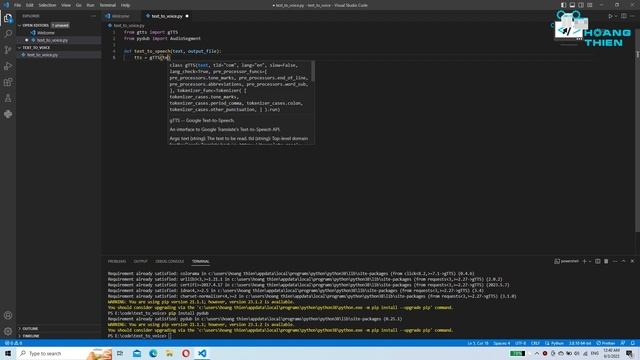Click the Windows Start button

8,353
